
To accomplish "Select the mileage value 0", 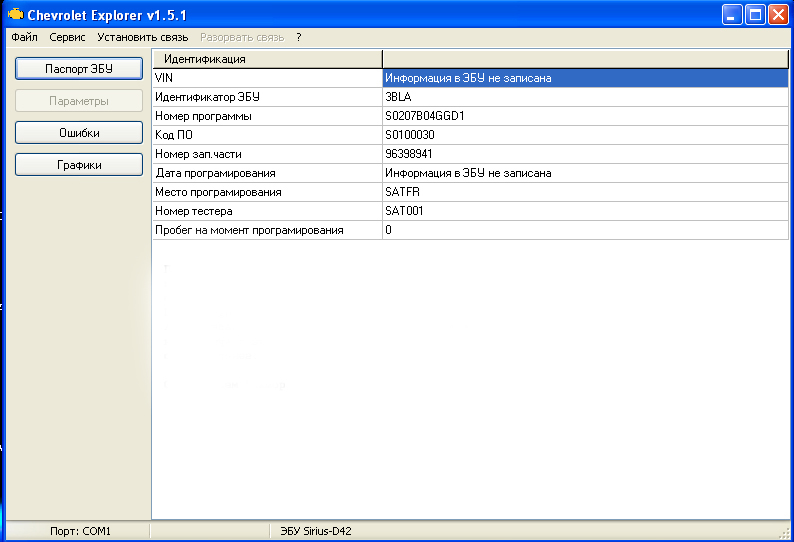I will (x=585, y=230).
